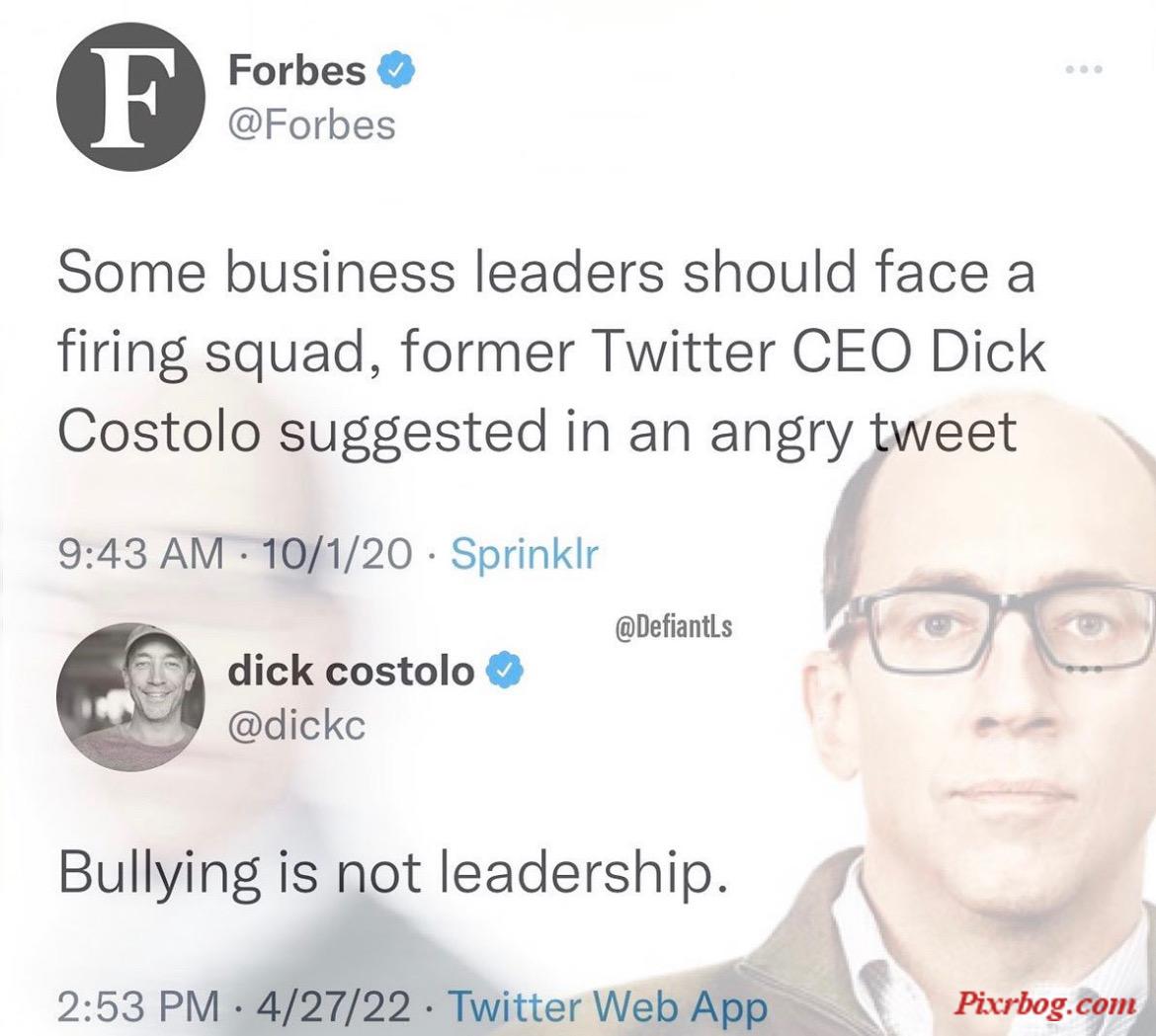Click the @Forbes handle
The width and height of the screenshot is (1156, 1036).
tap(312, 124)
